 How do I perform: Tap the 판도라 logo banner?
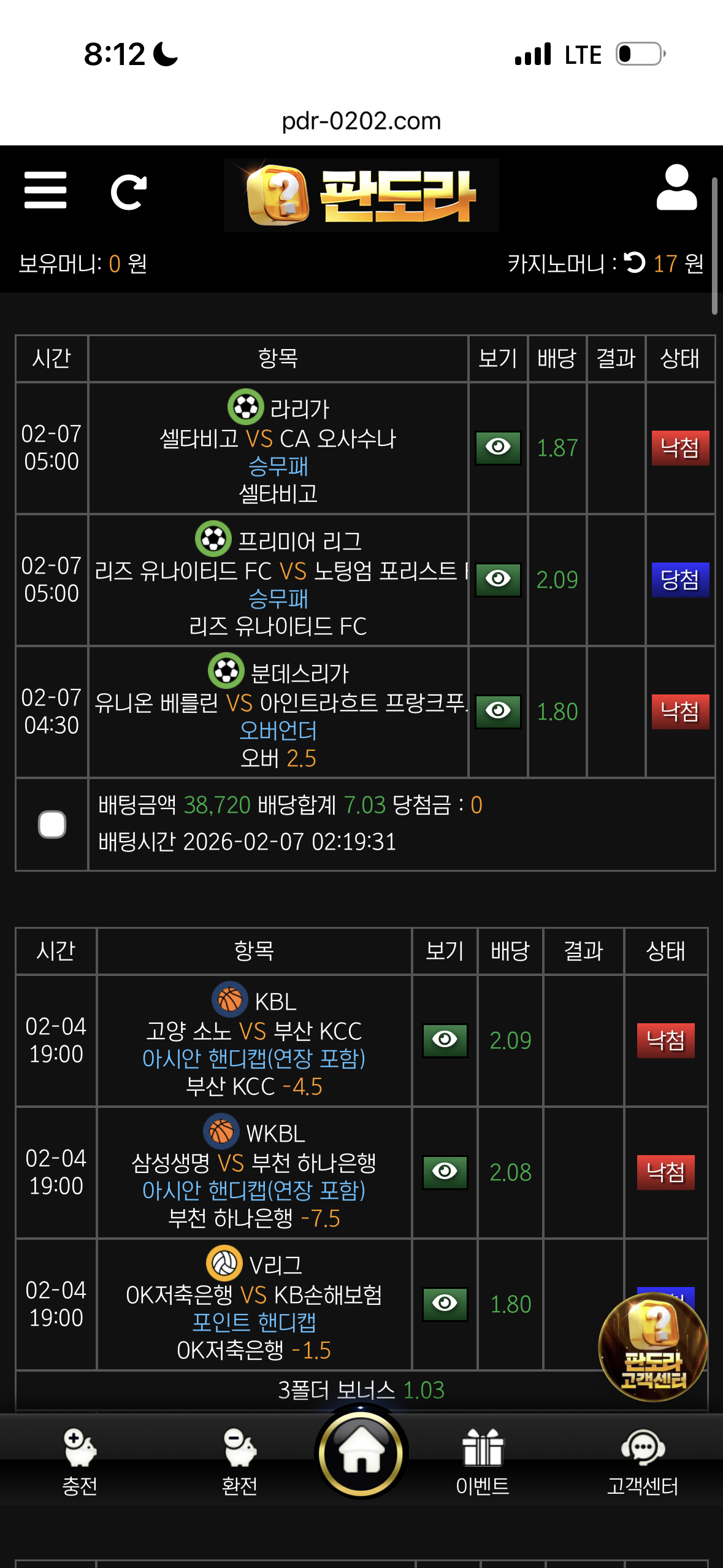click(x=361, y=195)
